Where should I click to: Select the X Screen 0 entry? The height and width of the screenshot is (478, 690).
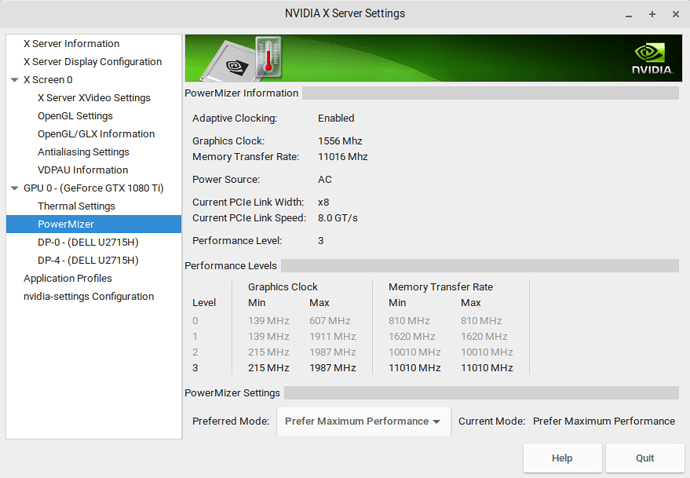tap(48, 80)
